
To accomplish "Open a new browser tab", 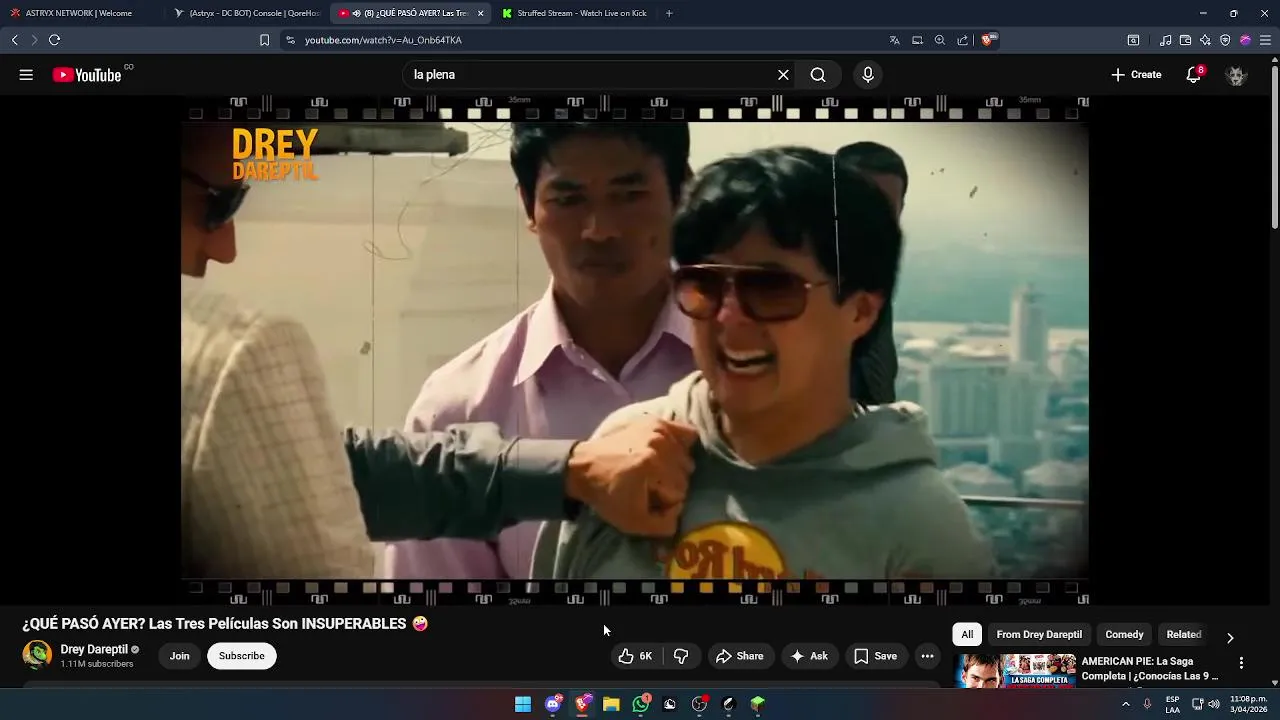I will 669,13.
